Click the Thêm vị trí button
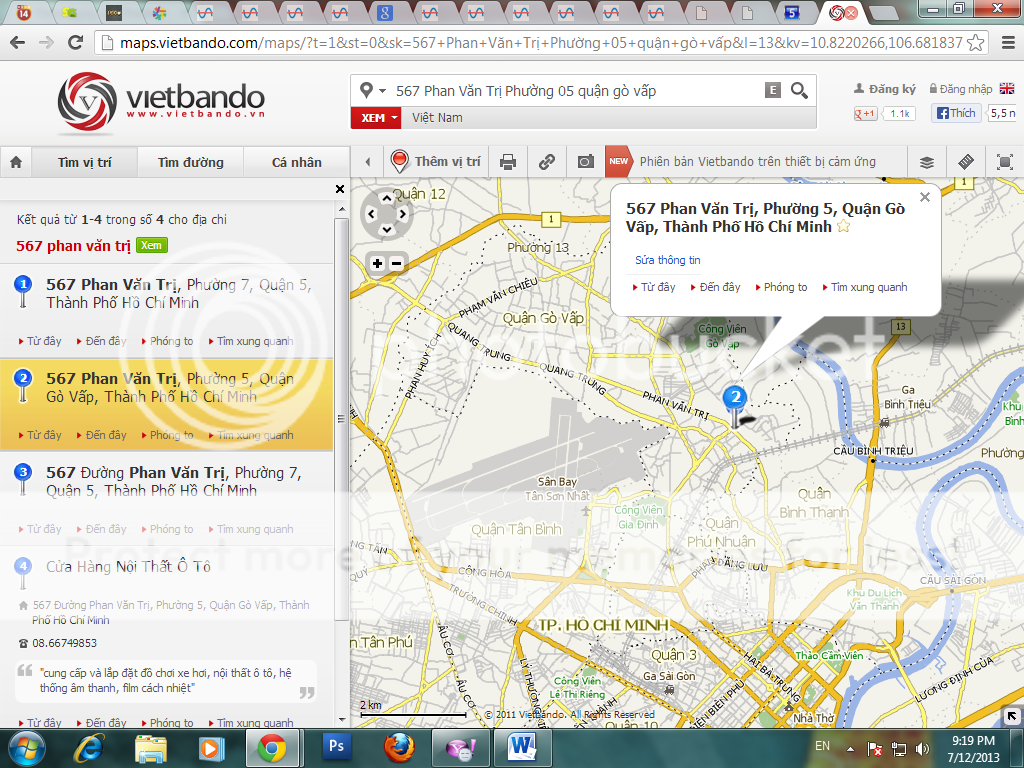 click(x=436, y=161)
